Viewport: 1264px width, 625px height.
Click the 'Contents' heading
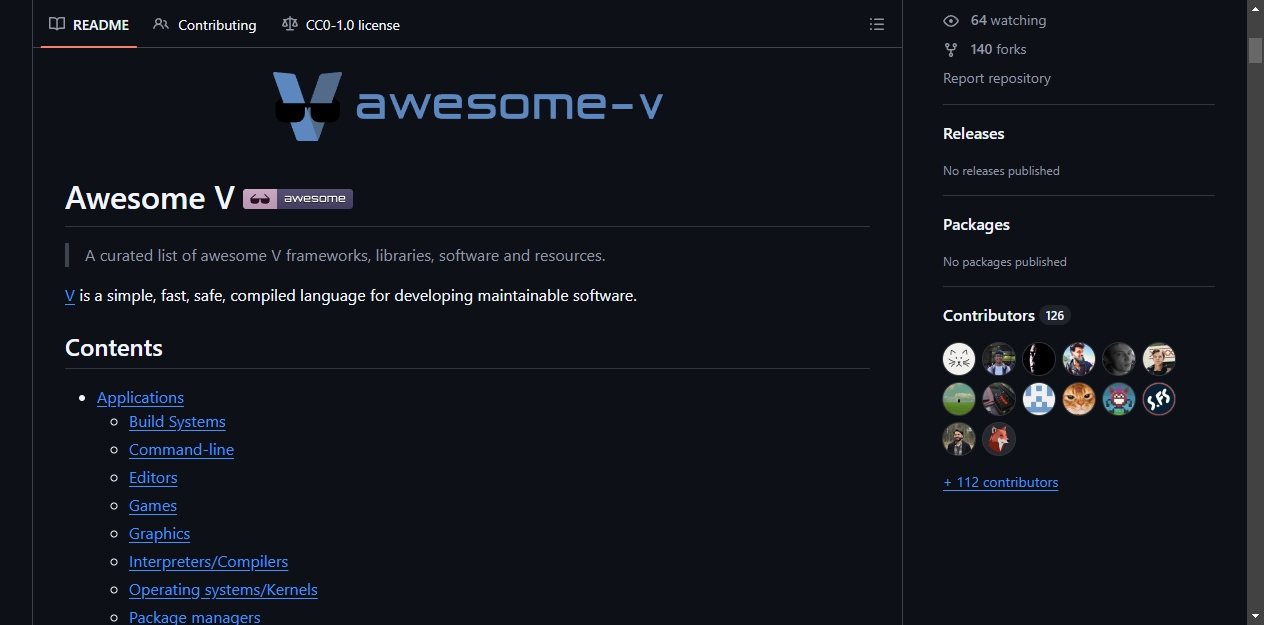click(x=114, y=348)
